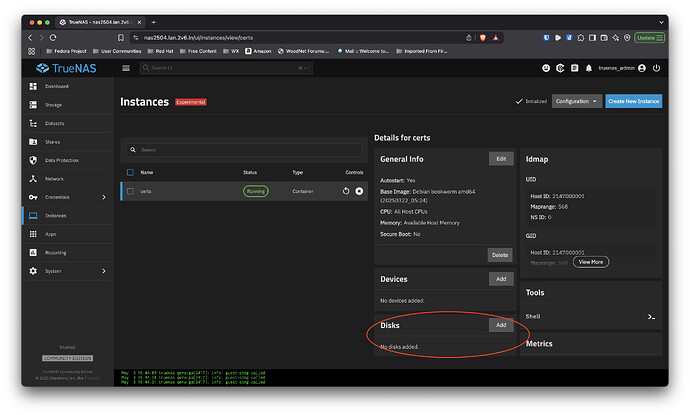Click the Running status badge

pos(256,191)
